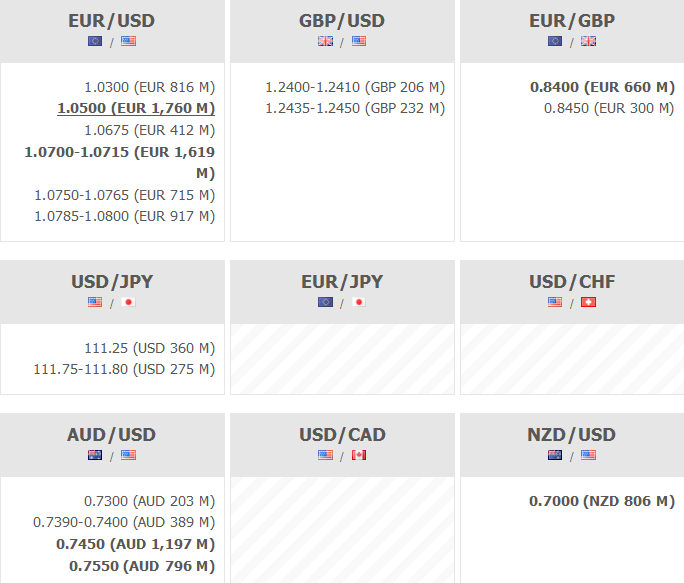This screenshot has height=583, width=684.
Task: Click the UK flag under GBP/USD heading
Action: [325, 41]
